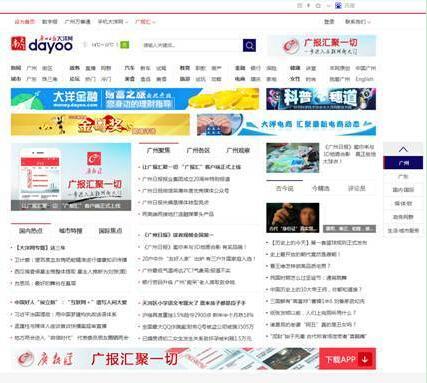427x383 pixels.
Task: Open the article about 全国最大QQ诈骗案
Action: click(x=198, y=327)
